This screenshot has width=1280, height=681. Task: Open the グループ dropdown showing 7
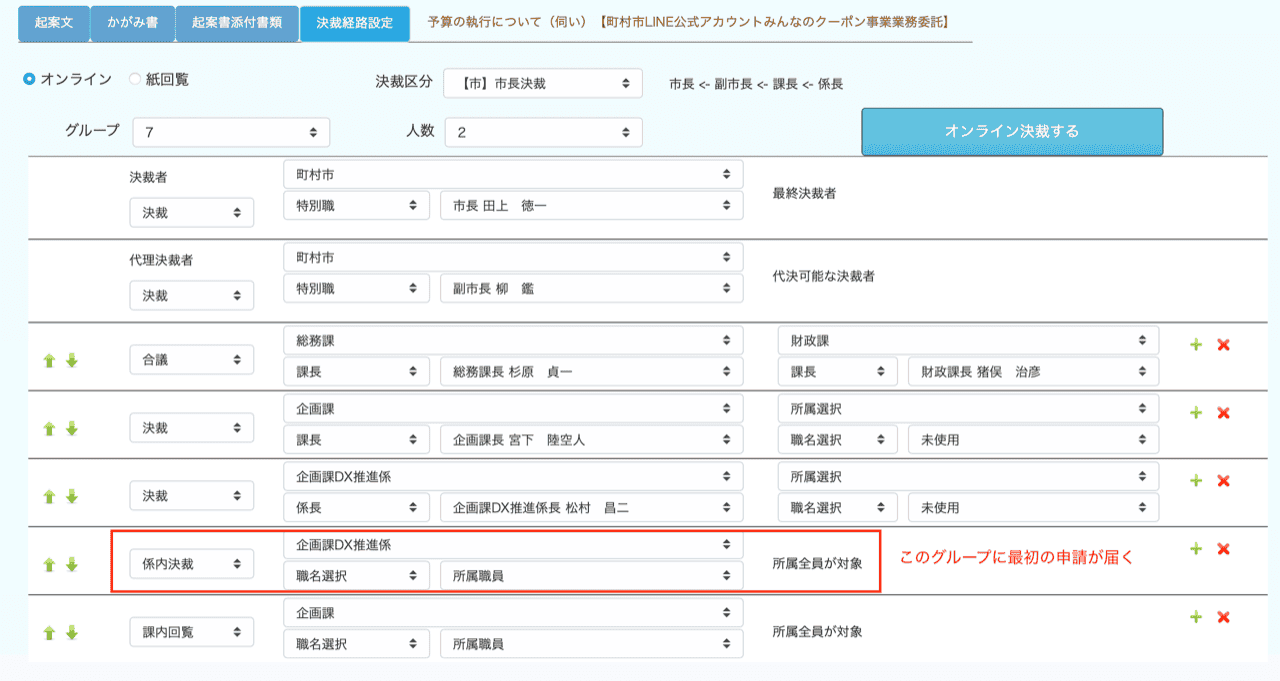230,132
